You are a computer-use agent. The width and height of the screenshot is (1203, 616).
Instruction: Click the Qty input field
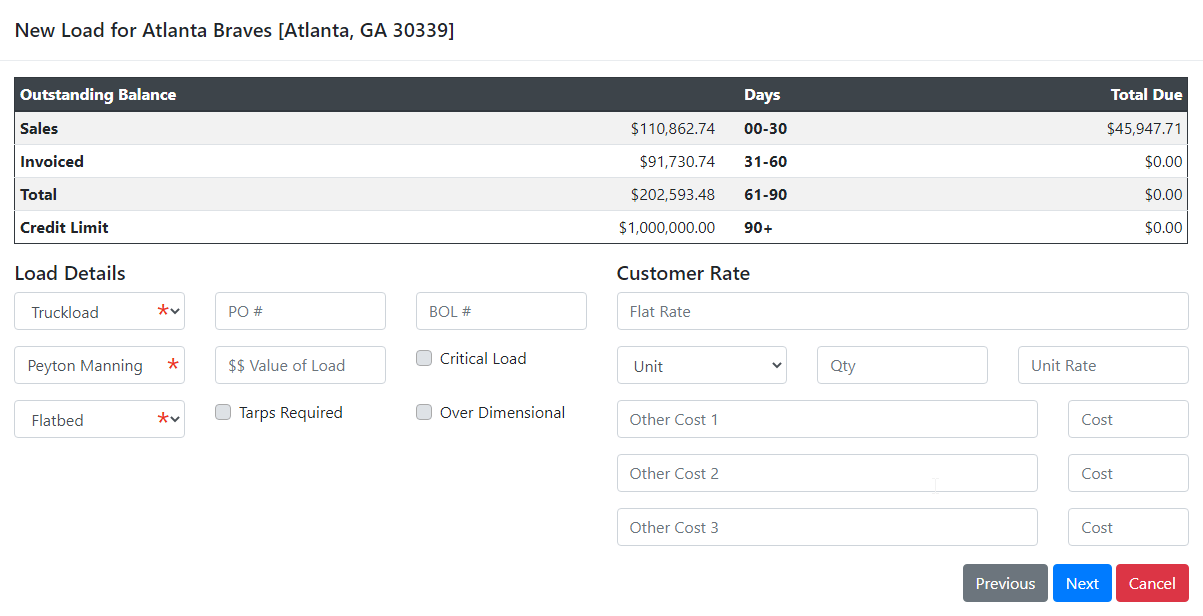902,365
